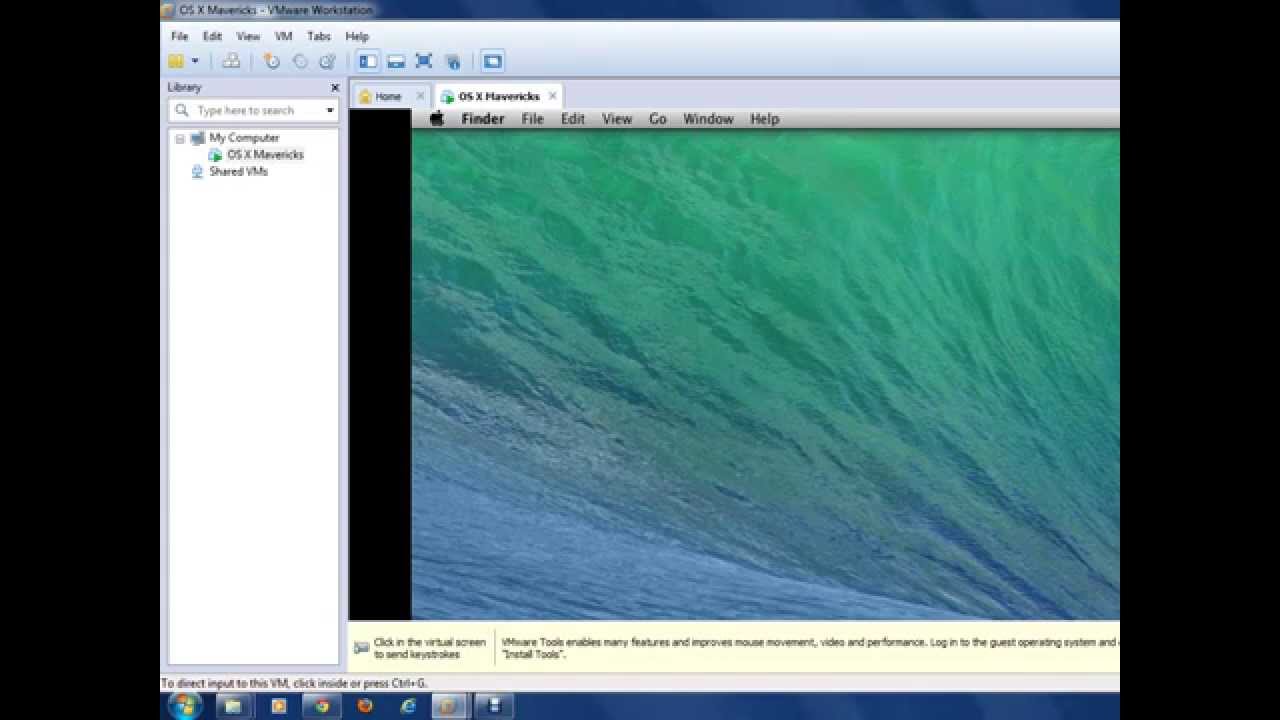Open the power options dropdown arrow

point(195,61)
